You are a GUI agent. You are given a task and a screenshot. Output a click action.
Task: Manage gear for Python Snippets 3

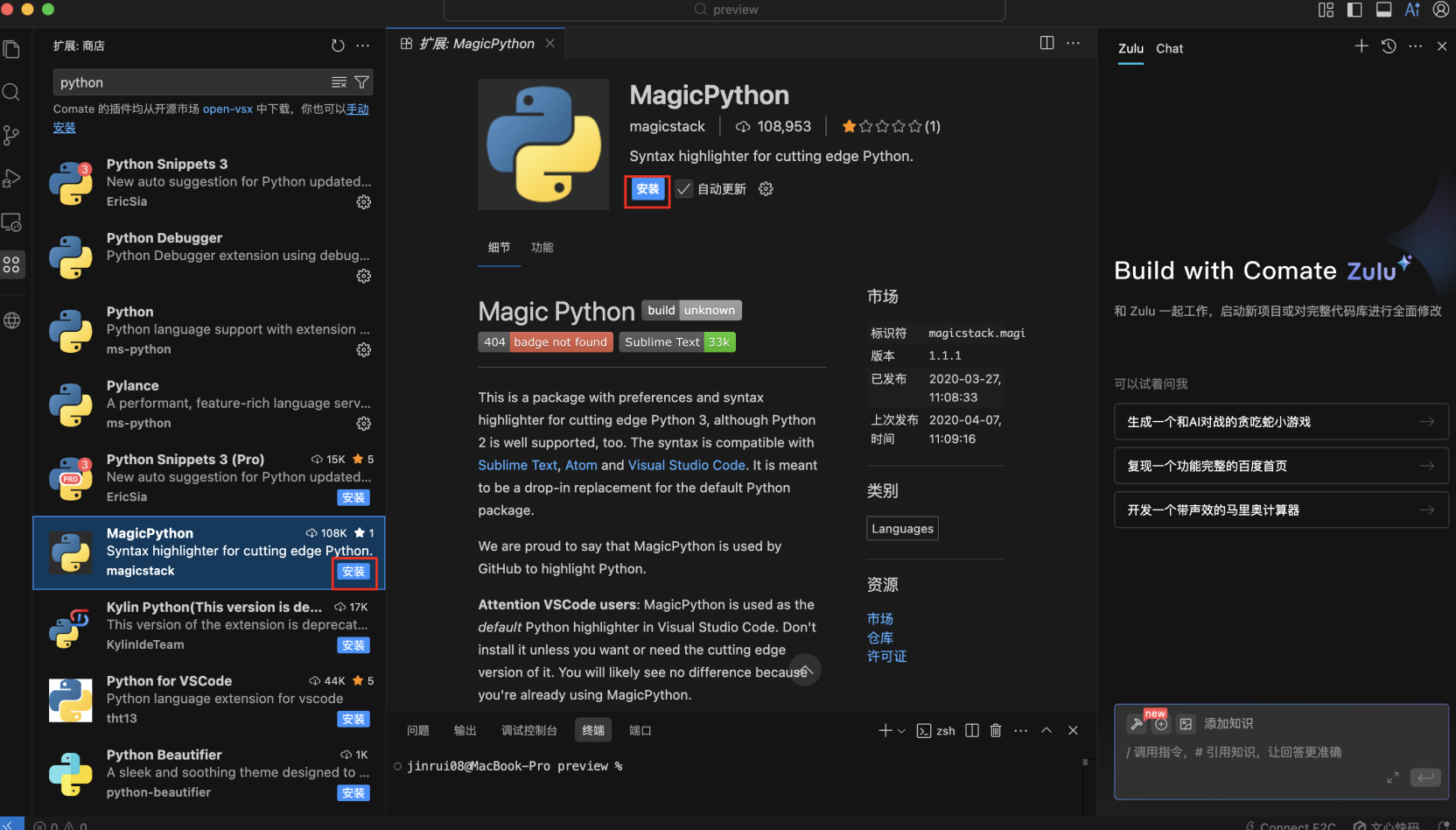pos(364,202)
